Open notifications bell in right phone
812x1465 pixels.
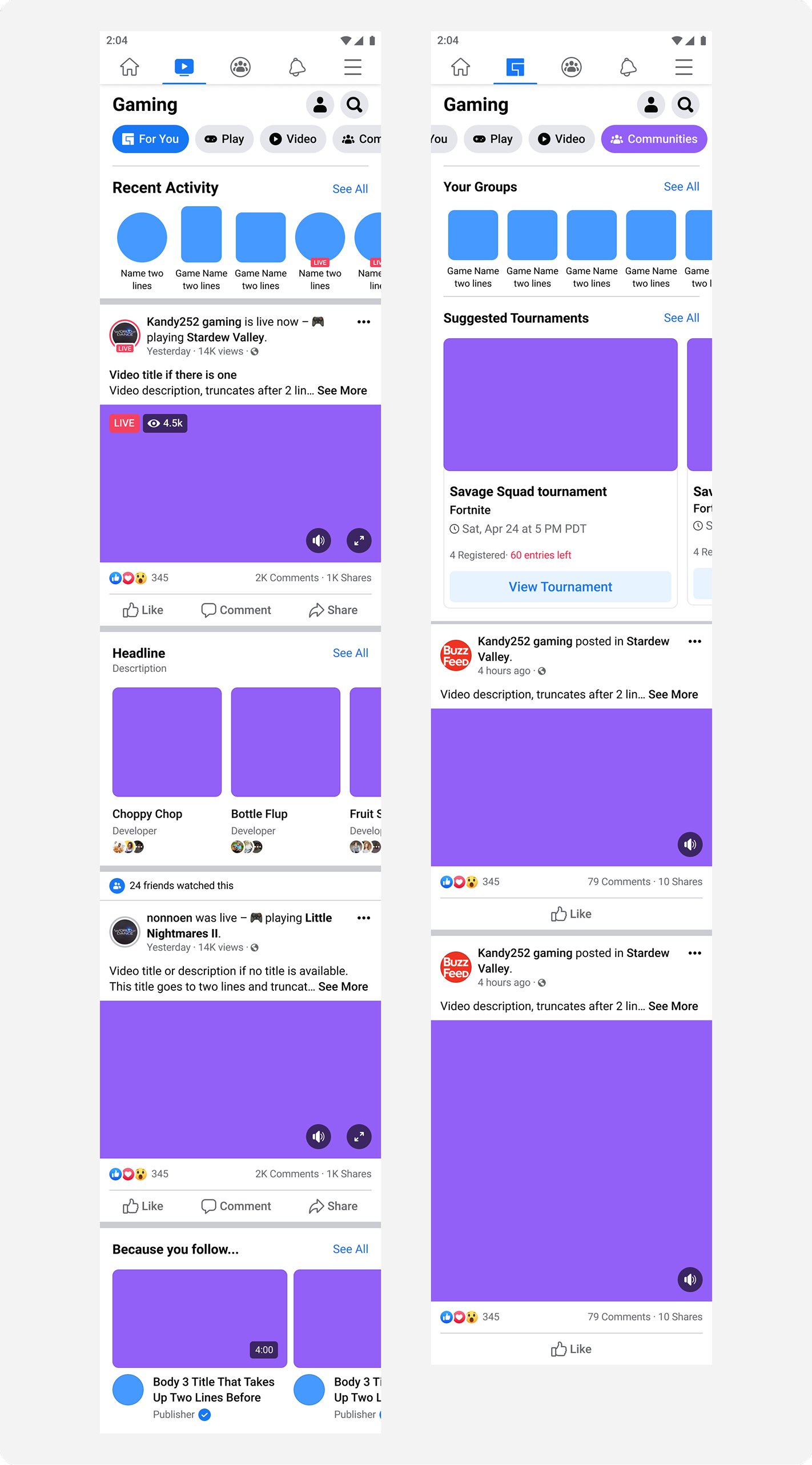click(x=628, y=67)
